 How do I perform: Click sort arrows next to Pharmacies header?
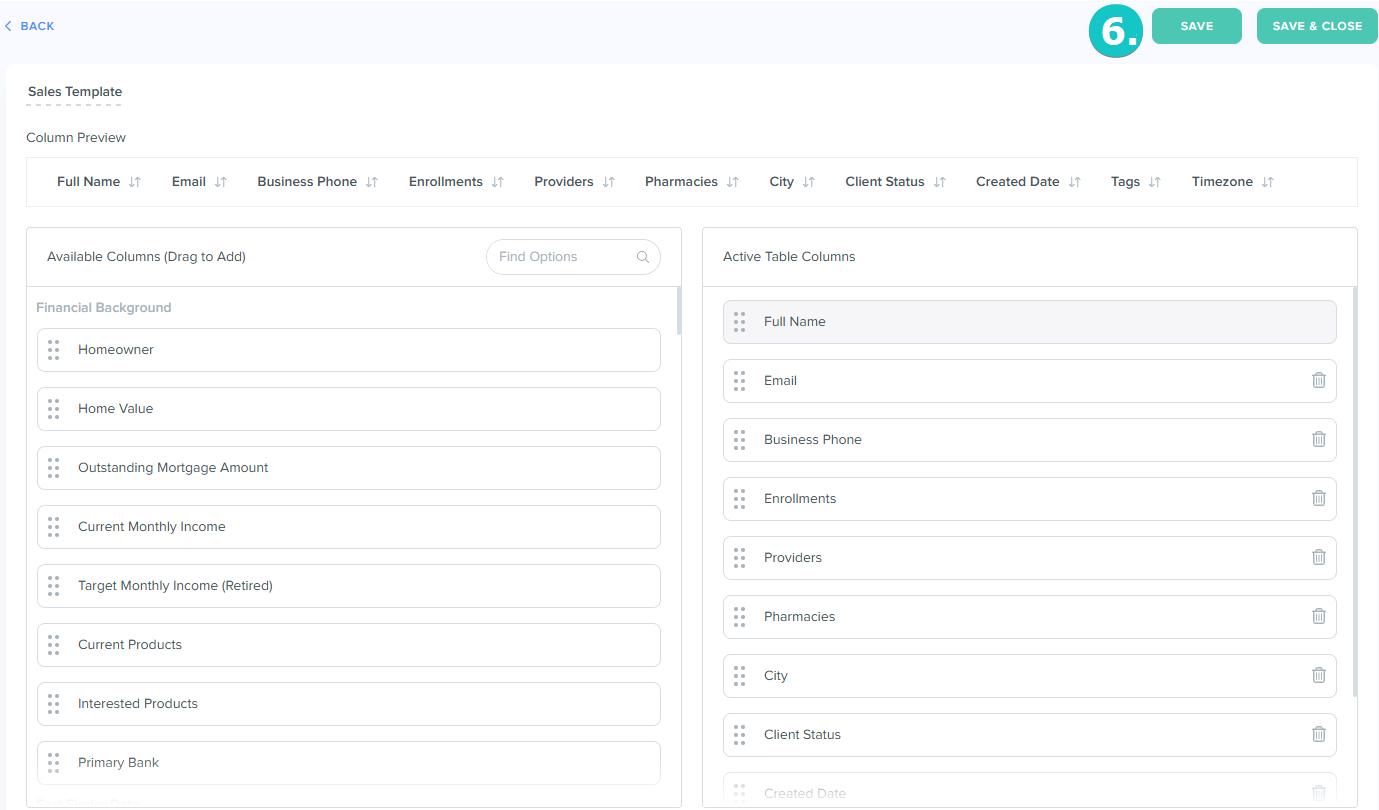pyautogui.click(x=733, y=182)
